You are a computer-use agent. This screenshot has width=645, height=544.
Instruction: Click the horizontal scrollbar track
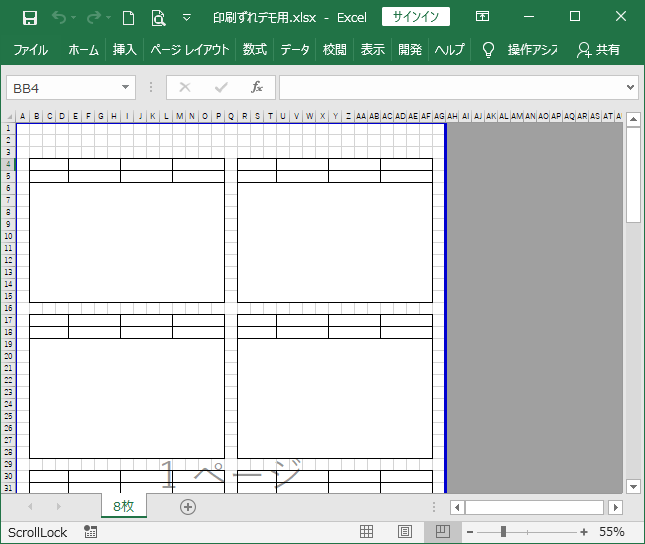(534, 507)
